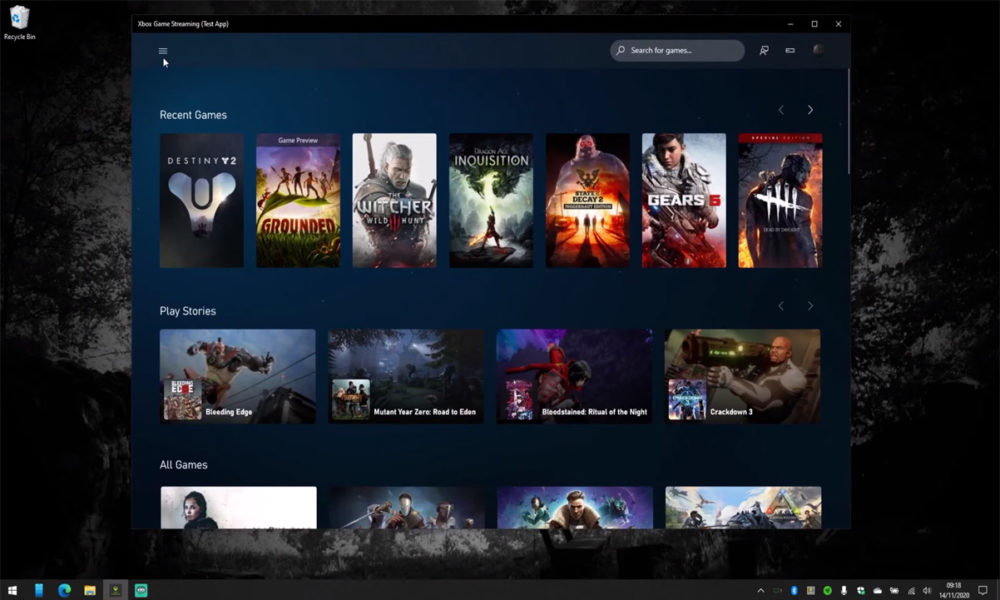
Task: Open the Action Center notifications icon
Action: point(983,590)
